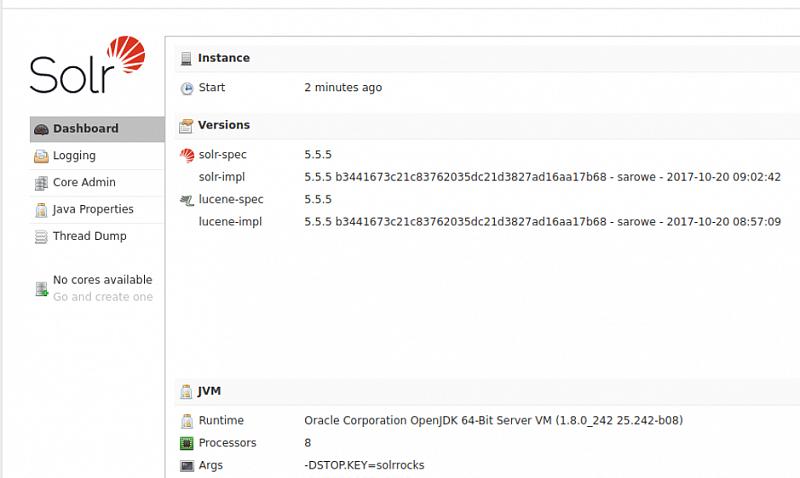Click the Thread Dump stack icon
The image size is (800, 478).
[x=41, y=237]
